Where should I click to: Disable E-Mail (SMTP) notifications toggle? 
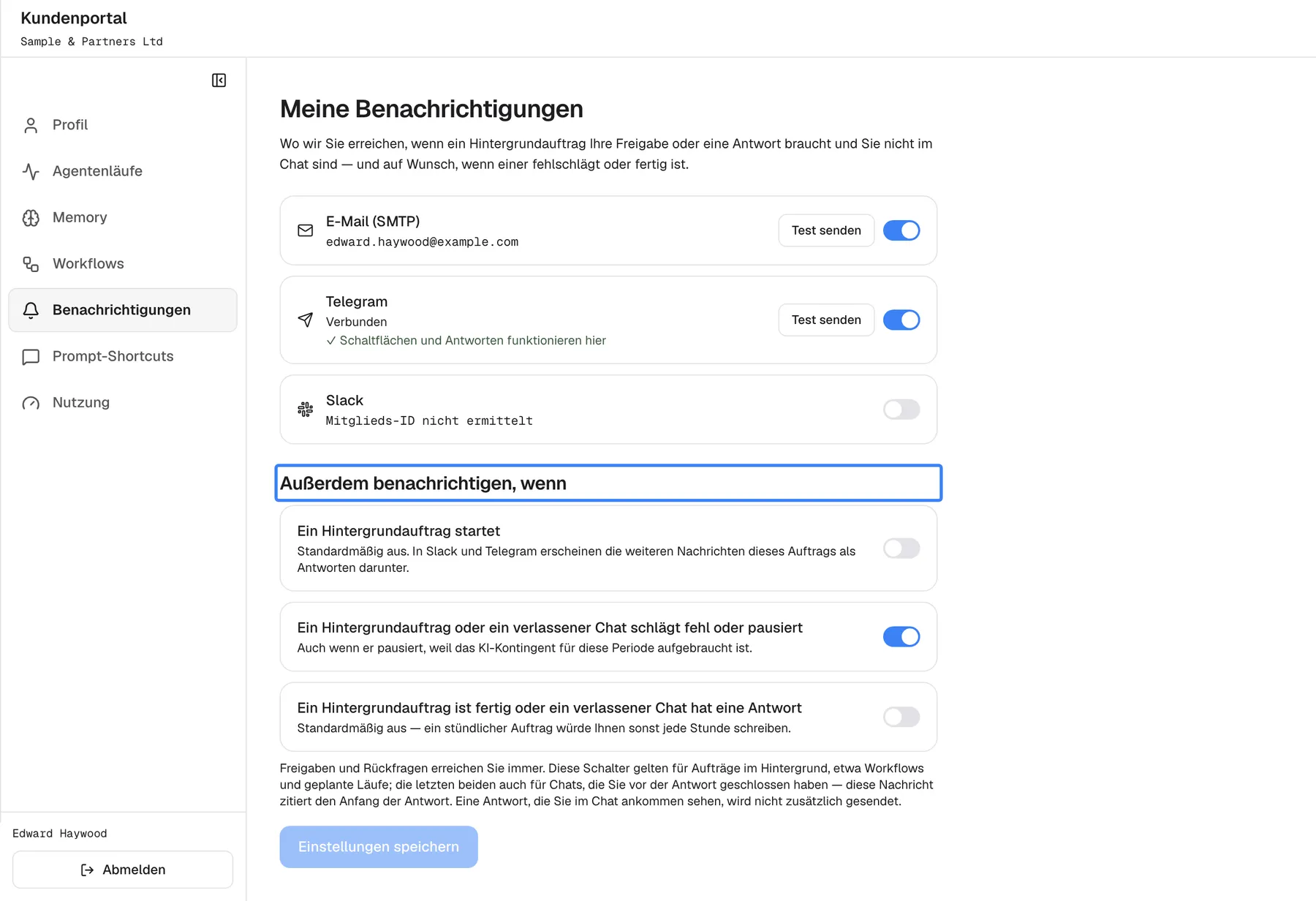coord(901,230)
